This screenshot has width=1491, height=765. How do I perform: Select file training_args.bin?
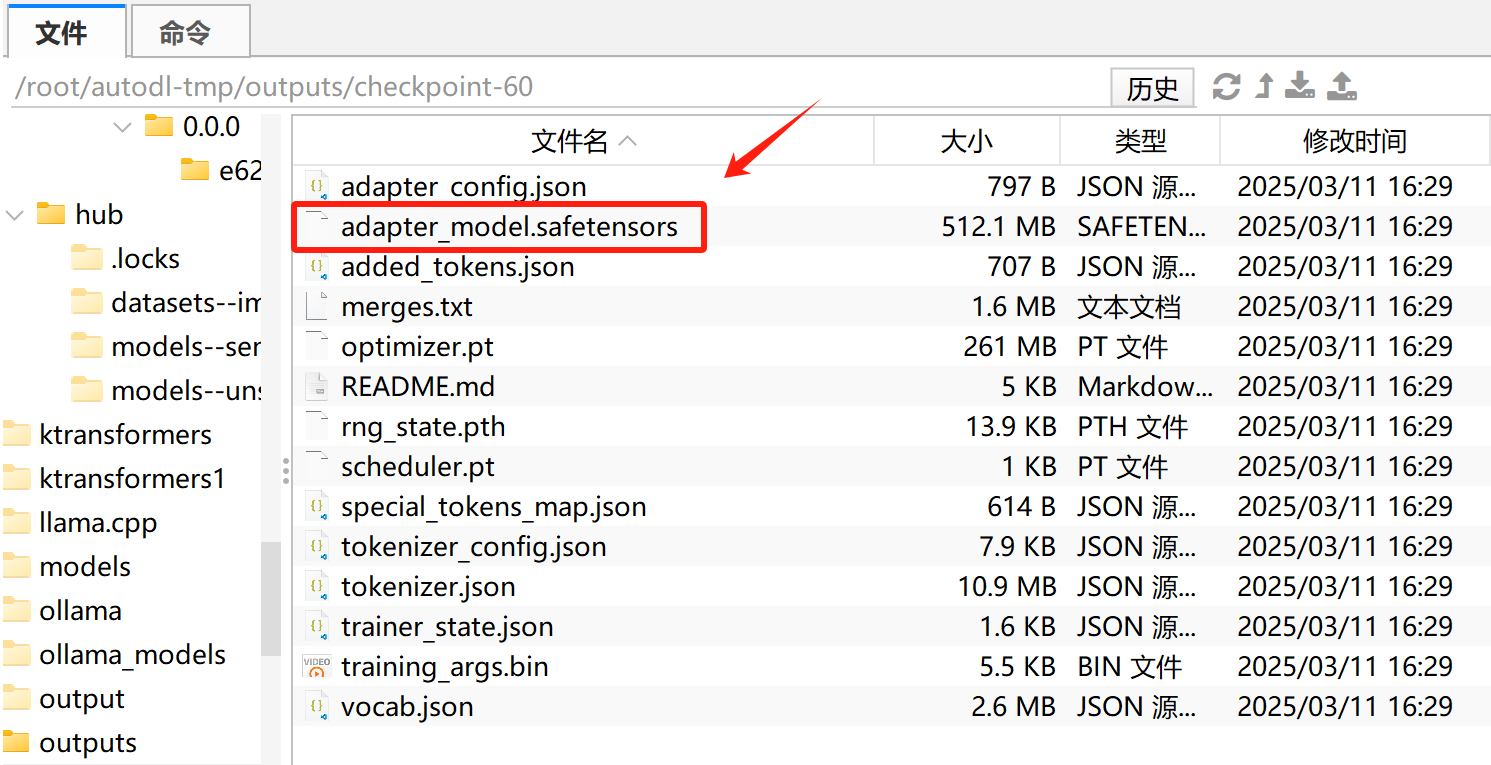click(x=445, y=666)
